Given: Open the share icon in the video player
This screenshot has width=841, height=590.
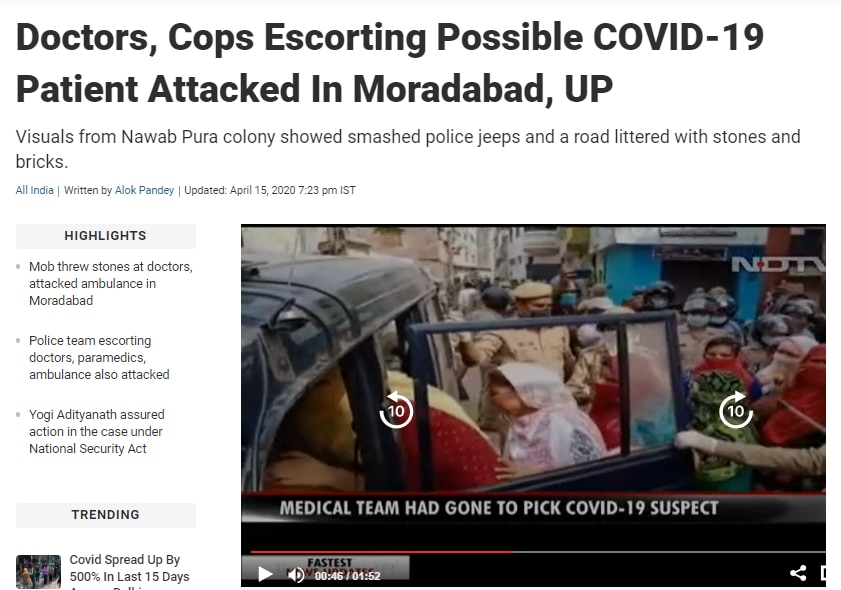Looking at the screenshot, I should [798, 573].
